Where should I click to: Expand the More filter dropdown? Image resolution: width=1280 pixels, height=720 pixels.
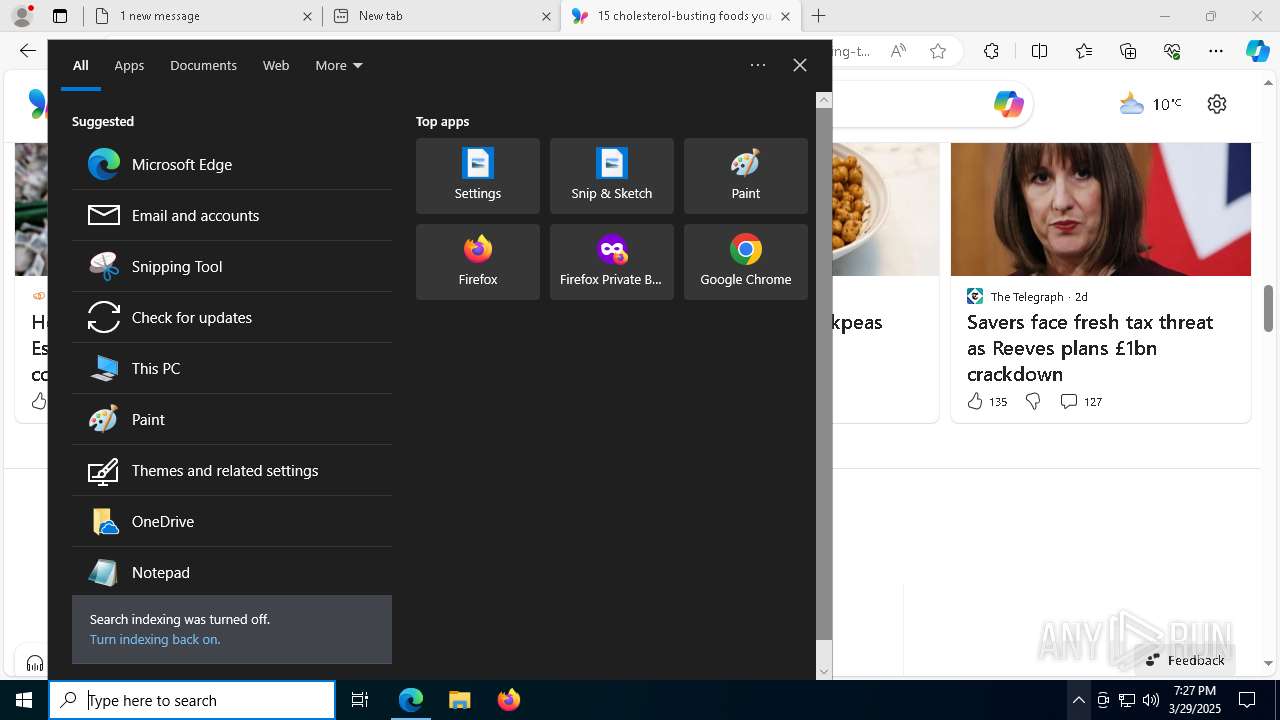339,65
